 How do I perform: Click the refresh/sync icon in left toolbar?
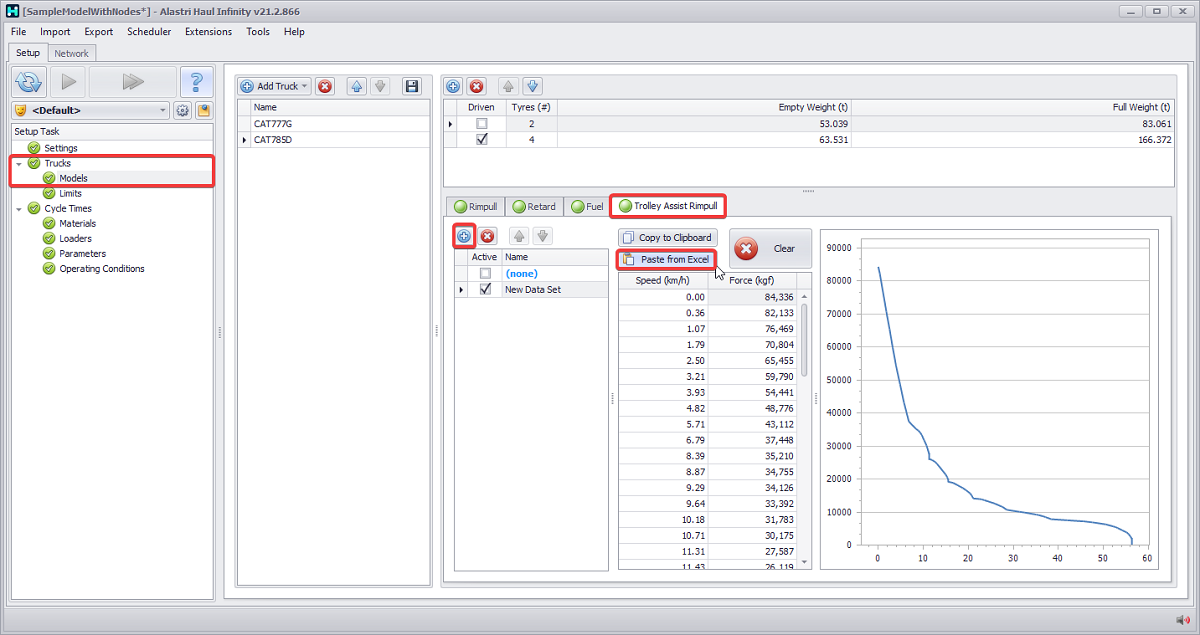pyautogui.click(x=29, y=81)
